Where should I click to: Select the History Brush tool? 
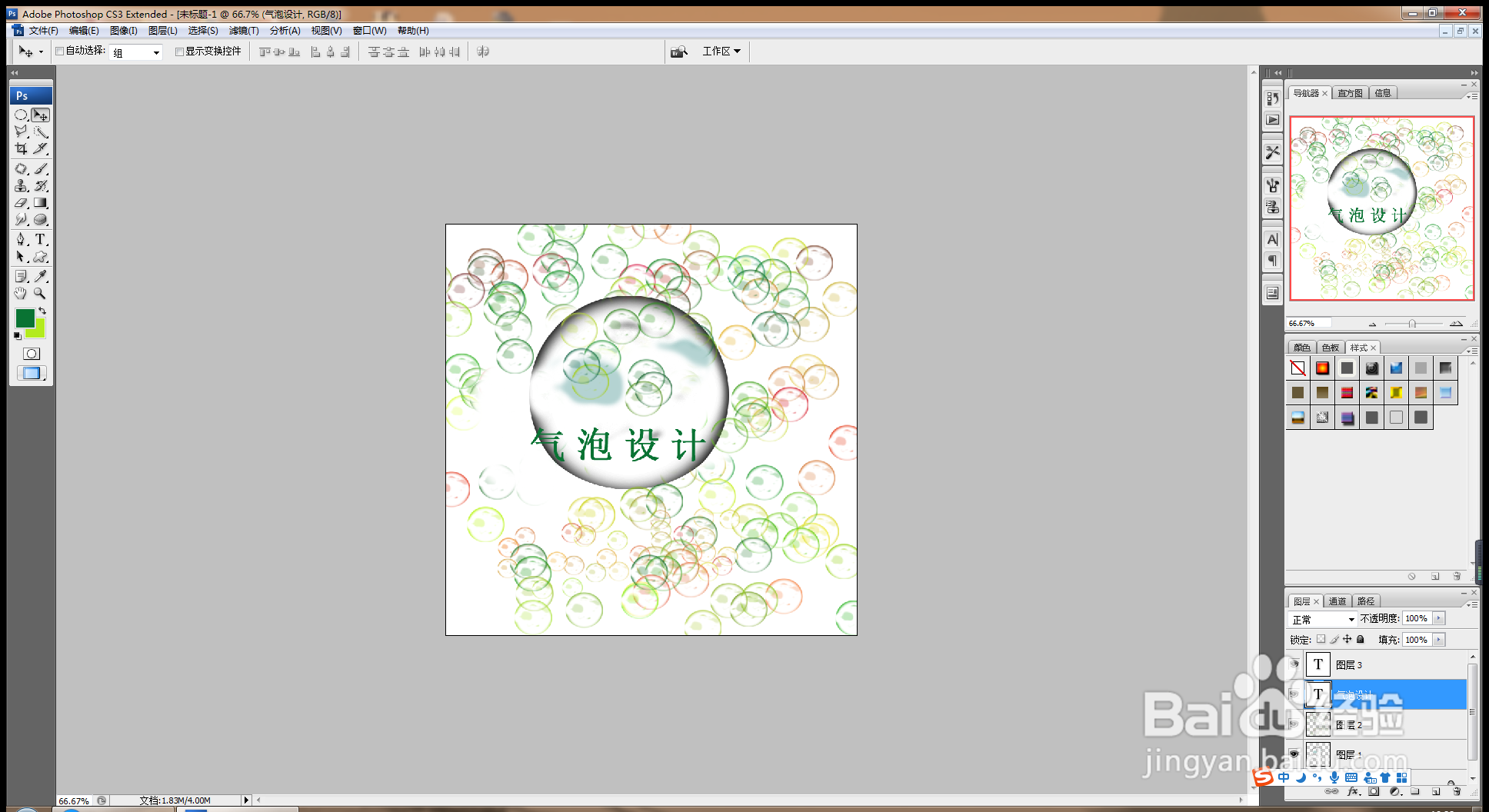pos(41,185)
